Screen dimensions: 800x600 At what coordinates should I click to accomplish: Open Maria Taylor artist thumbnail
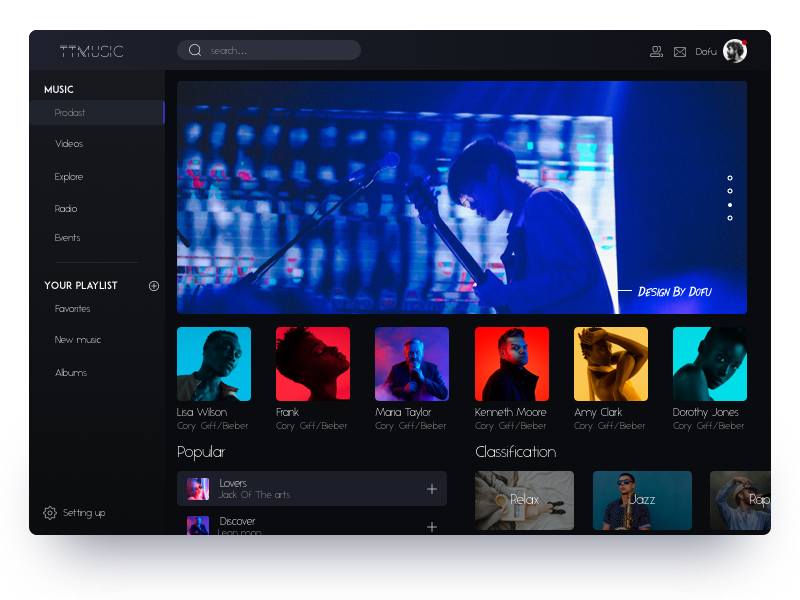pos(412,364)
